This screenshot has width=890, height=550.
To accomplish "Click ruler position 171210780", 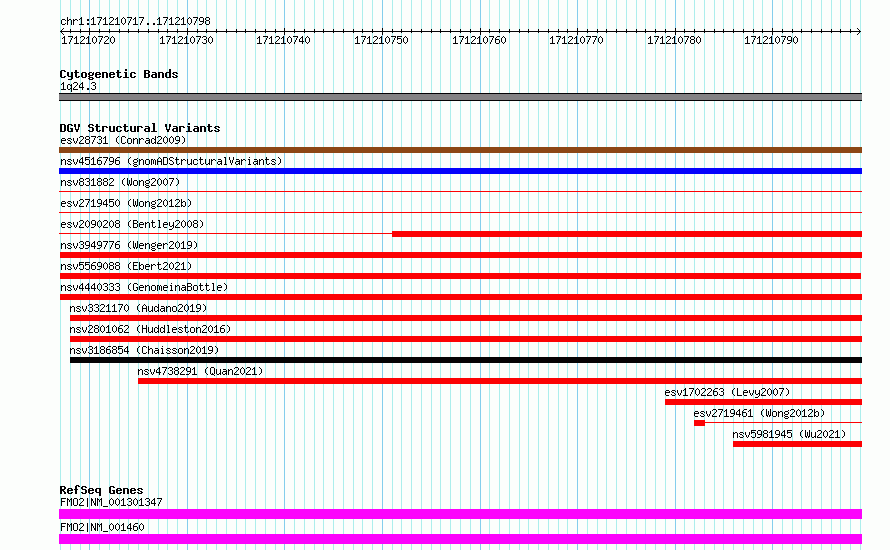I will tap(674, 40).
